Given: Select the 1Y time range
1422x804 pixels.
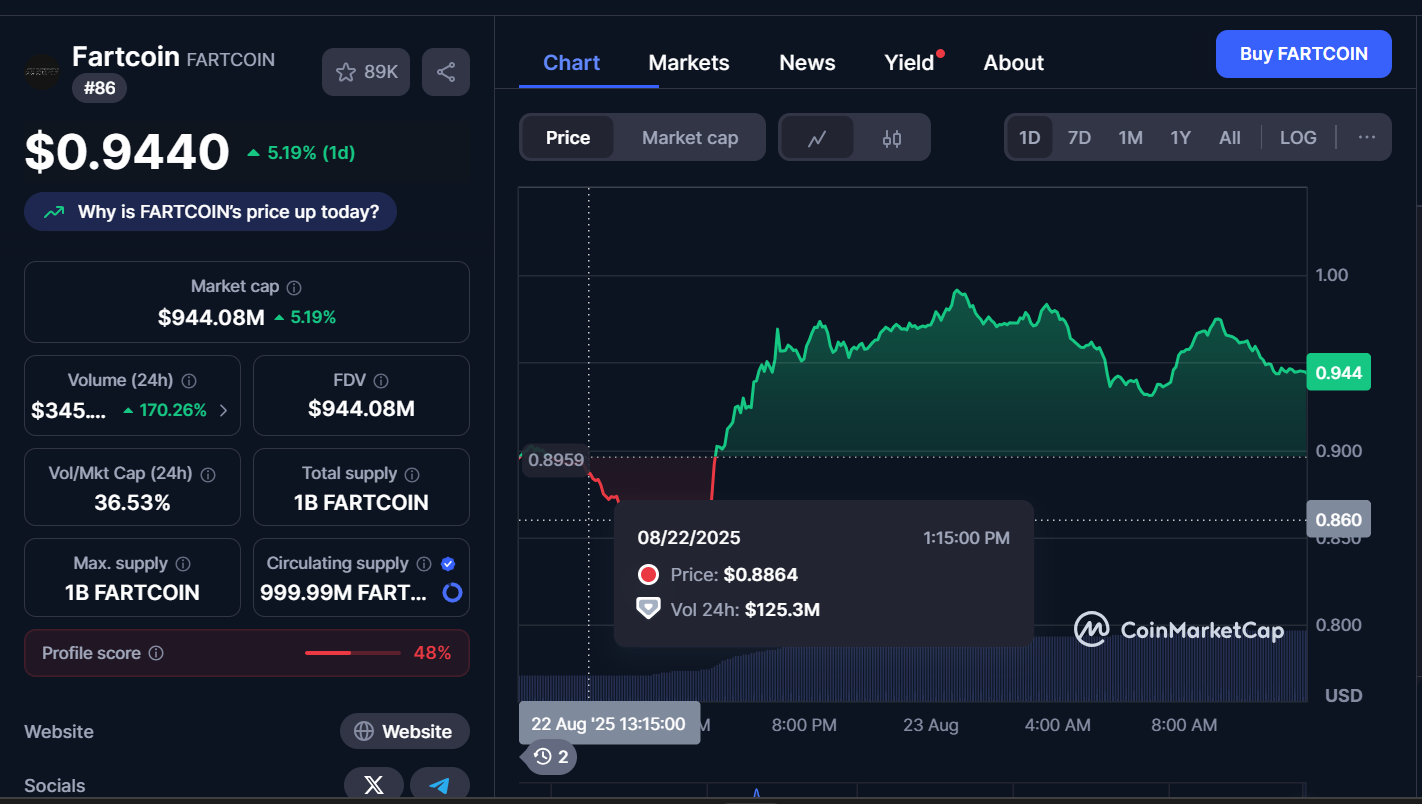Looking at the screenshot, I should pos(1181,138).
